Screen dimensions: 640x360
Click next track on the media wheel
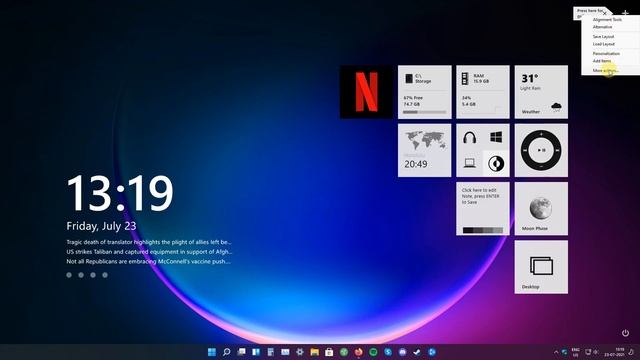coord(557,150)
